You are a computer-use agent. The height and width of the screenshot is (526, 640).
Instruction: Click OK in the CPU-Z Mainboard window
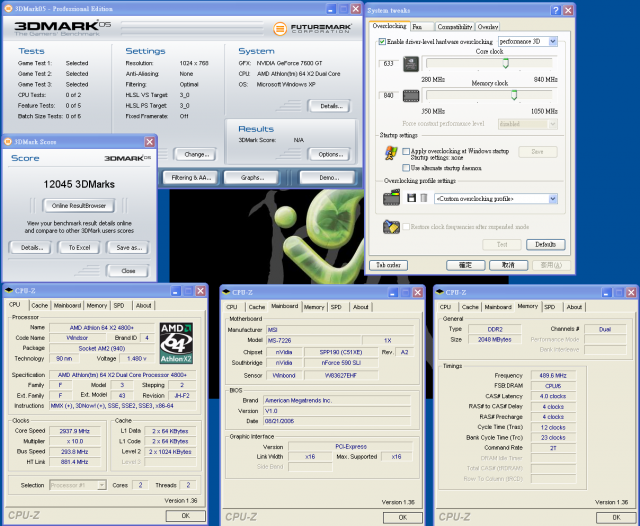tap(402, 517)
